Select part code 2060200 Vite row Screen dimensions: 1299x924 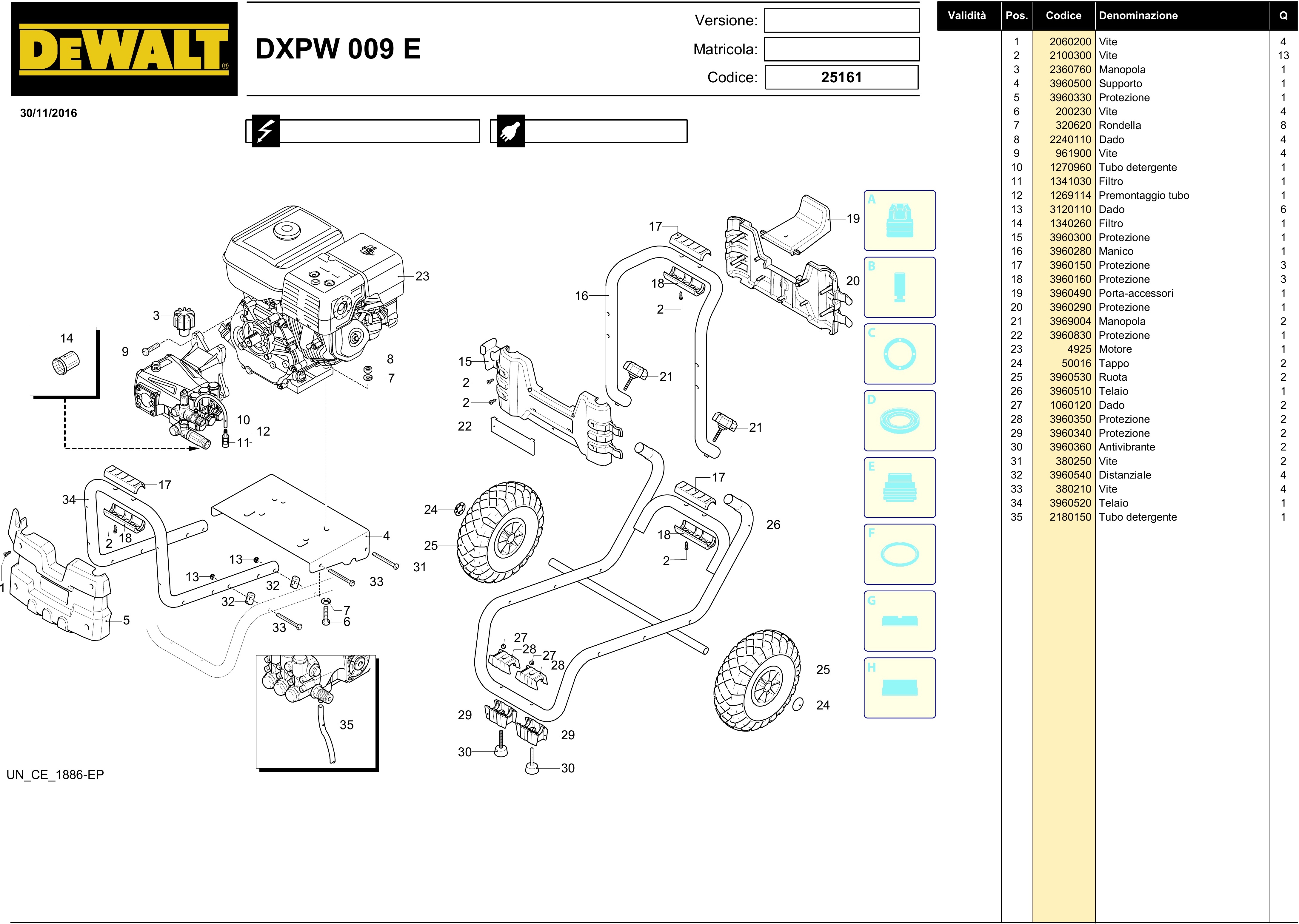(x=1070, y=41)
